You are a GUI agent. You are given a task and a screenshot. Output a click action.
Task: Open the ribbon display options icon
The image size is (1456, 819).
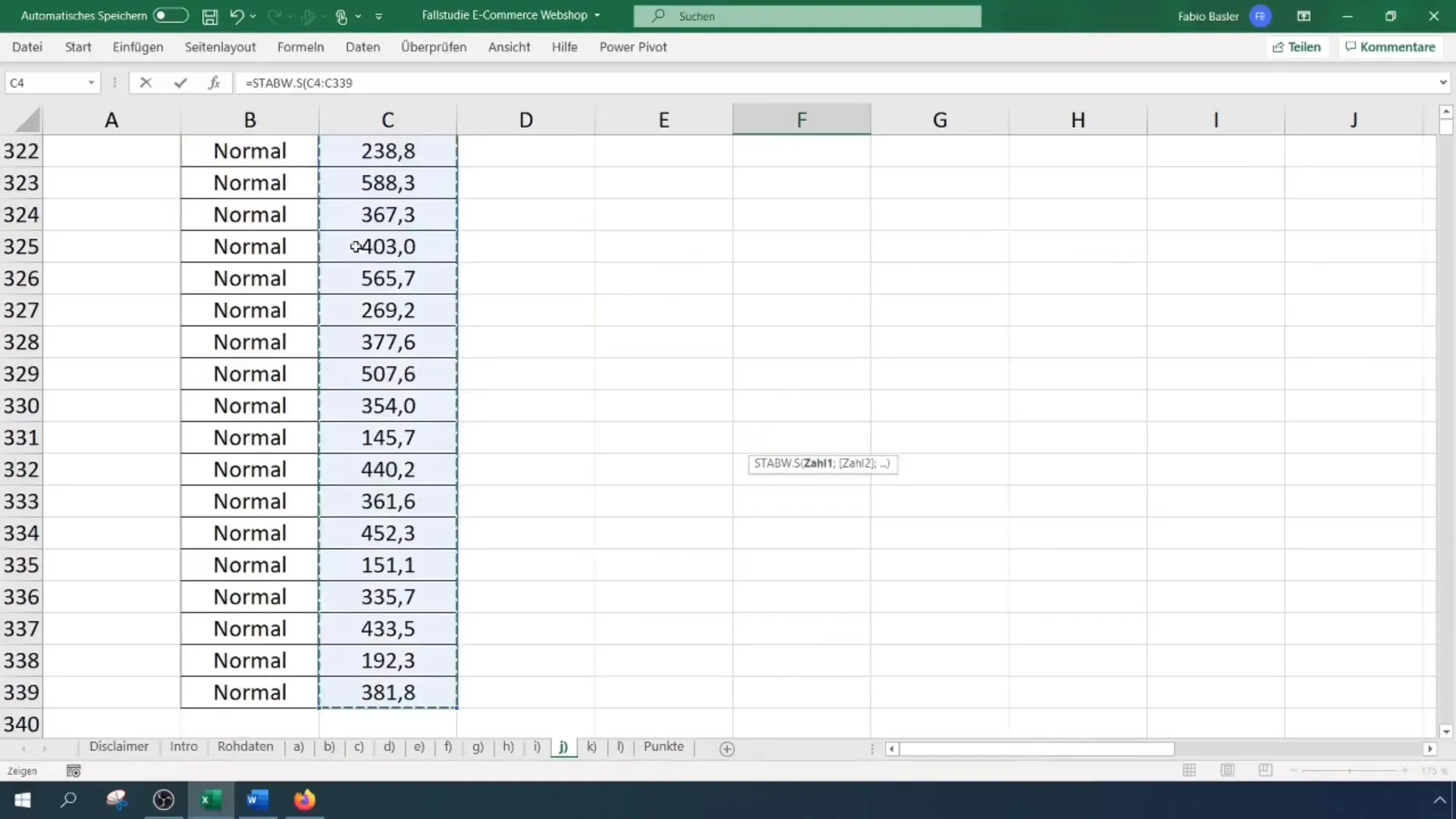pyautogui.click(x=1304, y=16)
